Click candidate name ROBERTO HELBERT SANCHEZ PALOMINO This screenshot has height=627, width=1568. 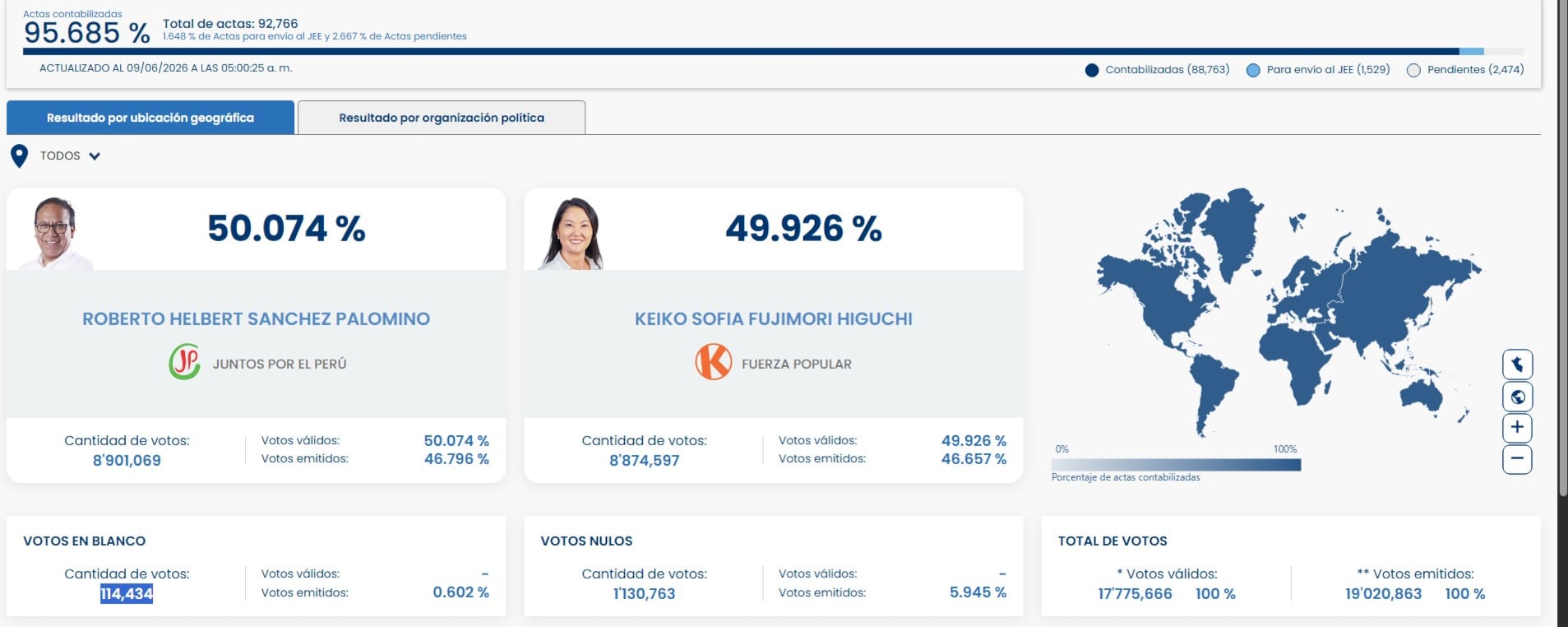pyautogui.click(x=256, y=319)
